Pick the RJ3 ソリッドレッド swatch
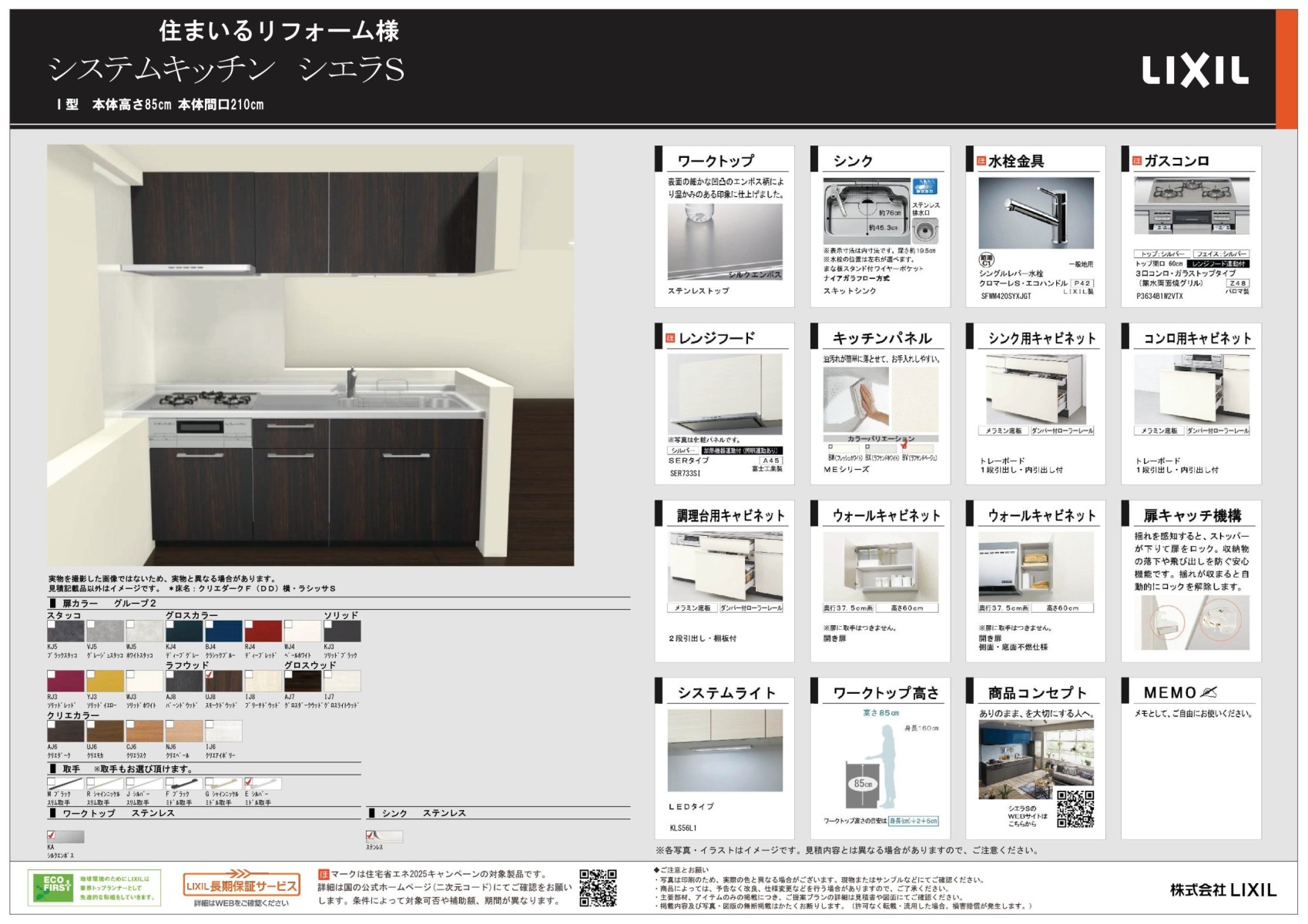This screenshot has height=924, width=1308. tap(65, 681)
